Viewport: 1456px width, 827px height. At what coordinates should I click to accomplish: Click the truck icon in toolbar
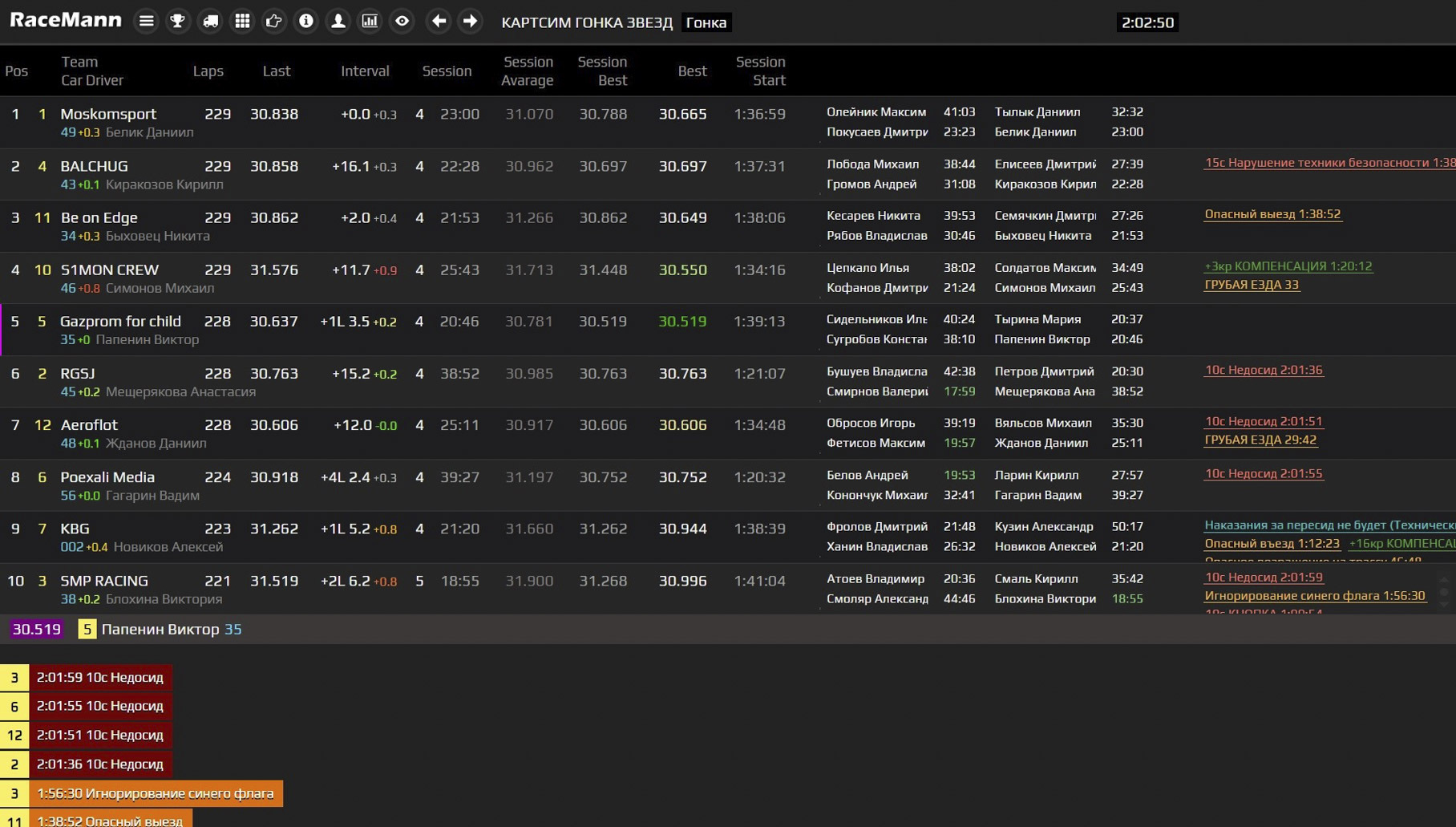pyautogui.click(x=210, y=22)
